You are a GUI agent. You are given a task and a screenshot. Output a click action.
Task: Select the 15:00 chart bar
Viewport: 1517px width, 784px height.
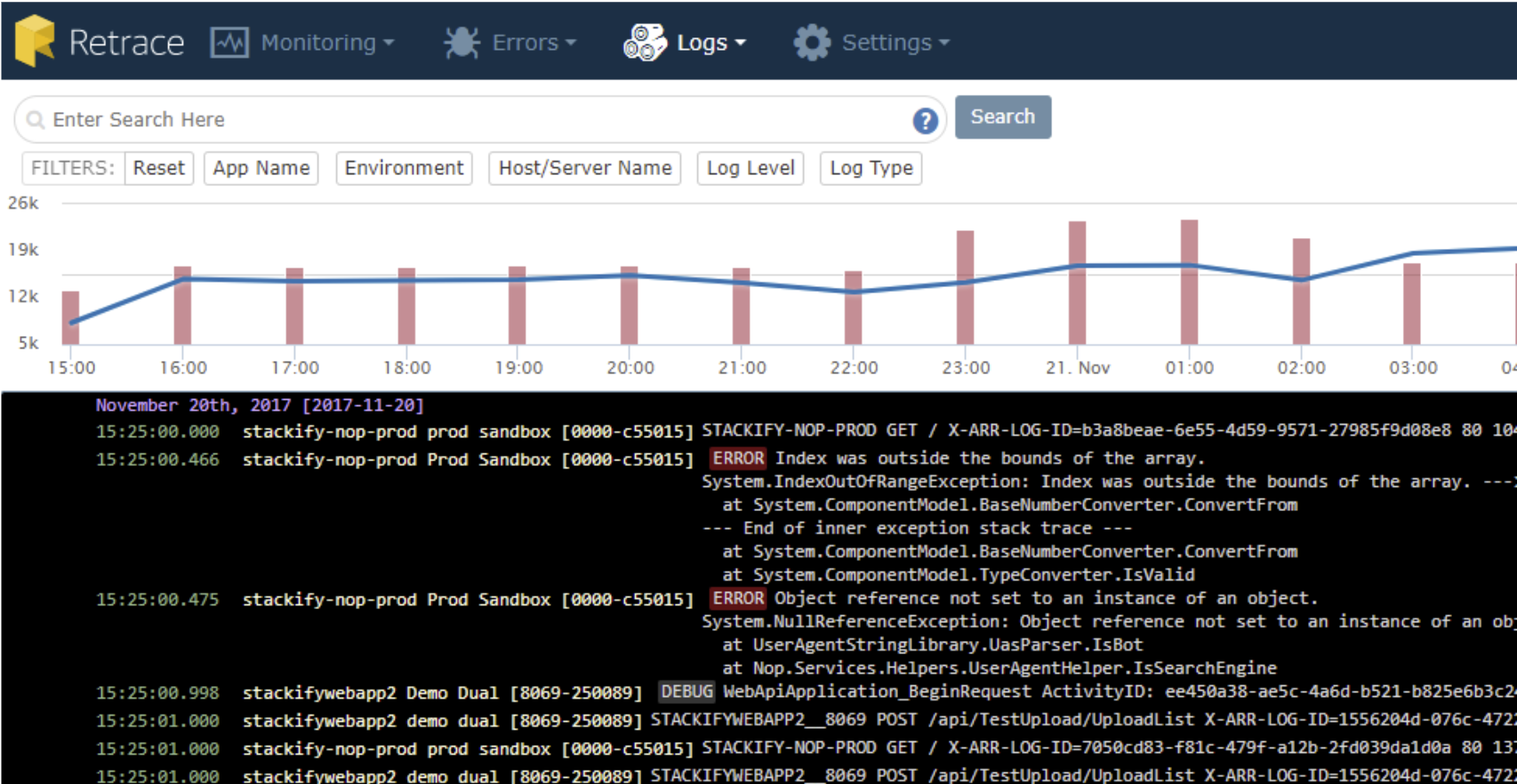pos(70,317)
